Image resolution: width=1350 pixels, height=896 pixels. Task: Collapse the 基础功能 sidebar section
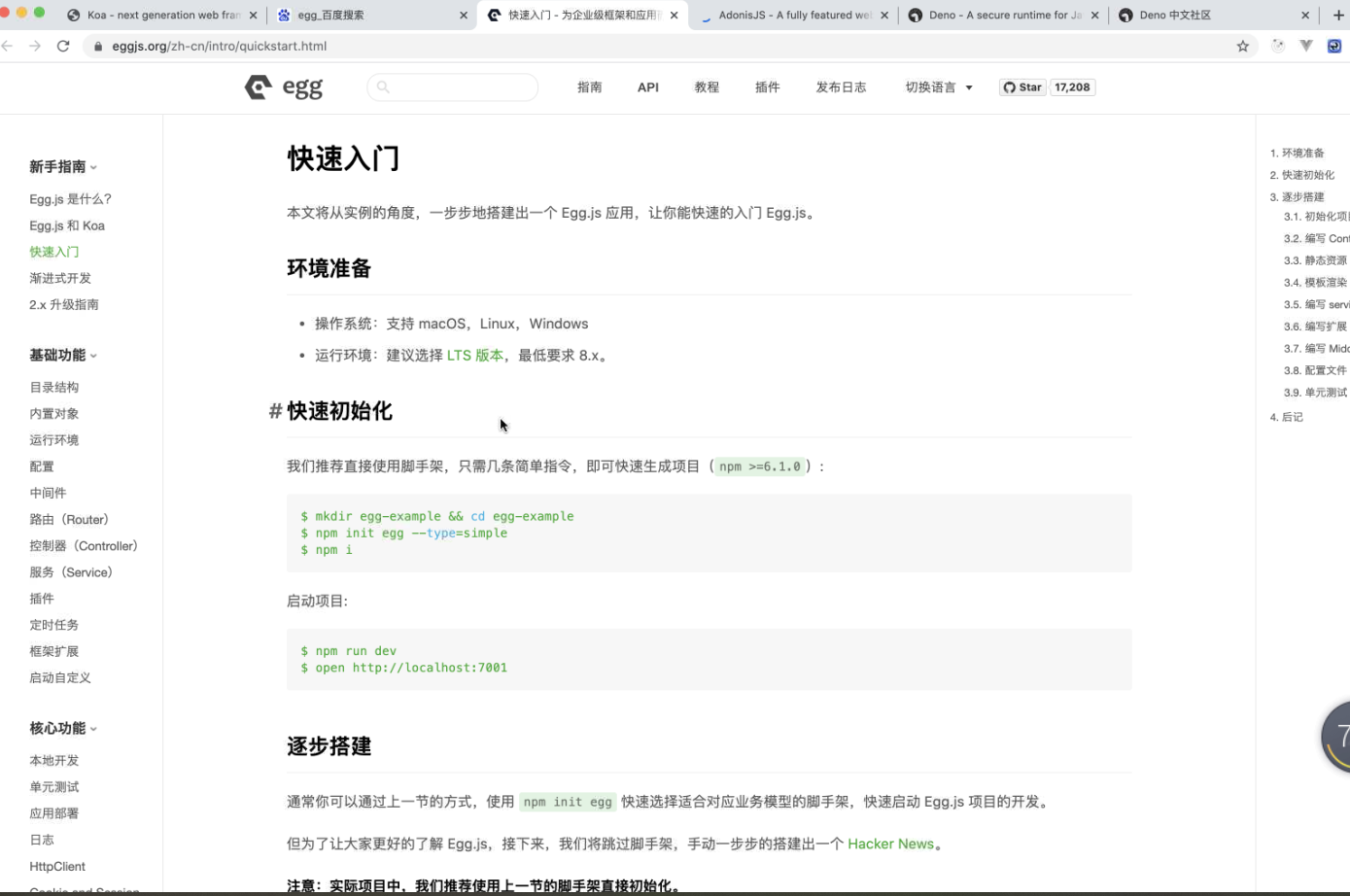[x=63, y=356]
